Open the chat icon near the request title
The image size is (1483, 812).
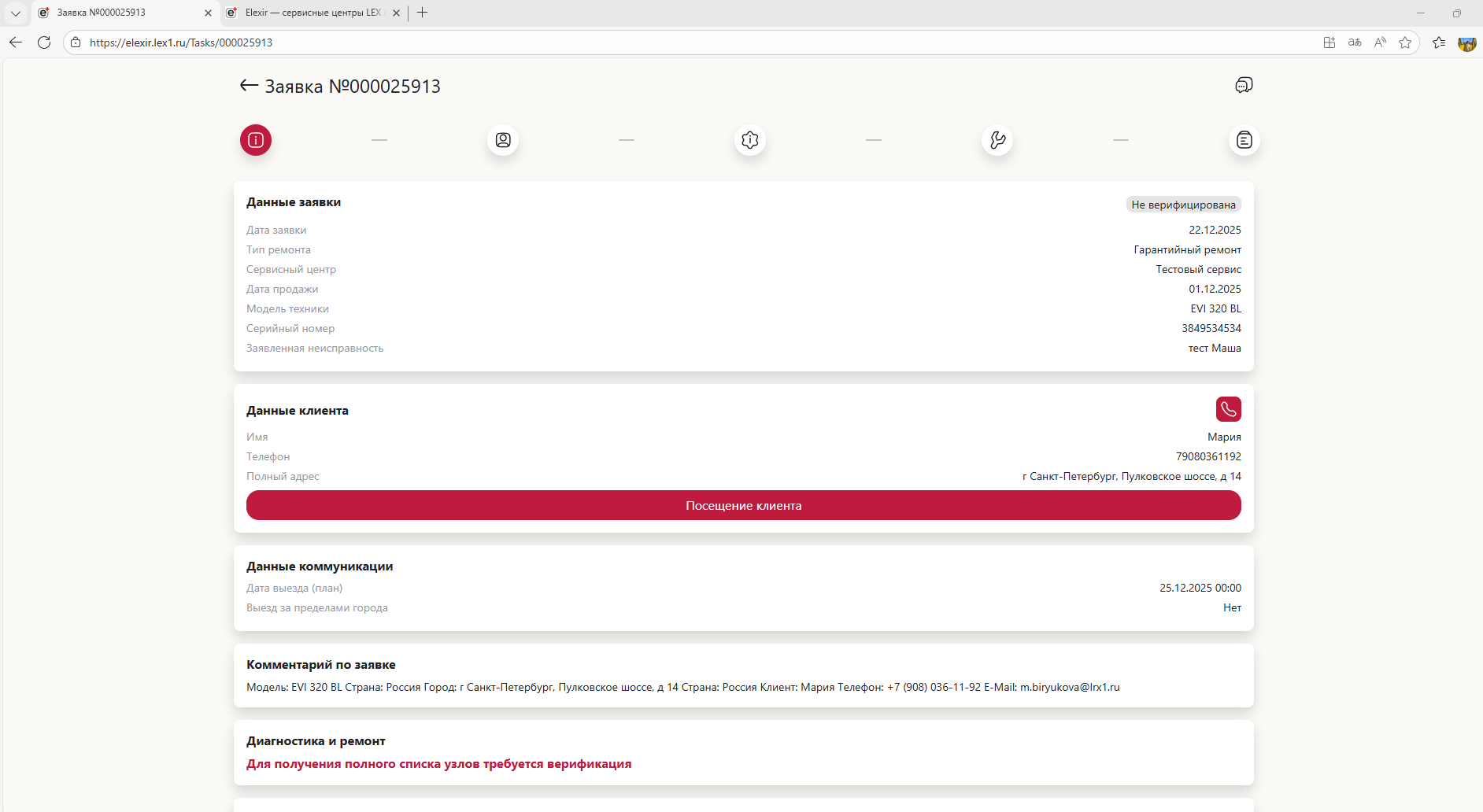coord(1244,85)
